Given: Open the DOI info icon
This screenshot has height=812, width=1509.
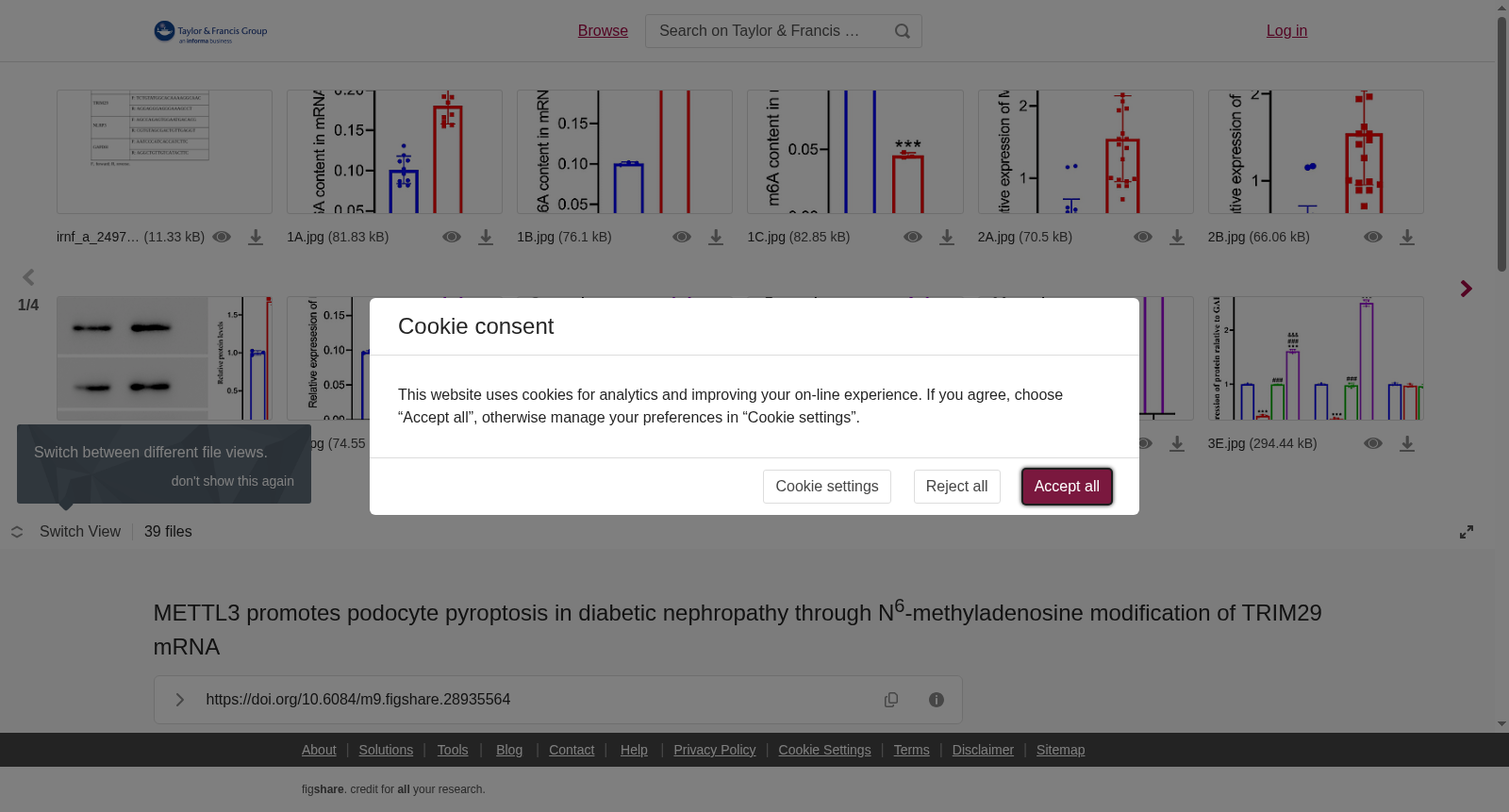Looking at the screenshot, I should [937, 700].
